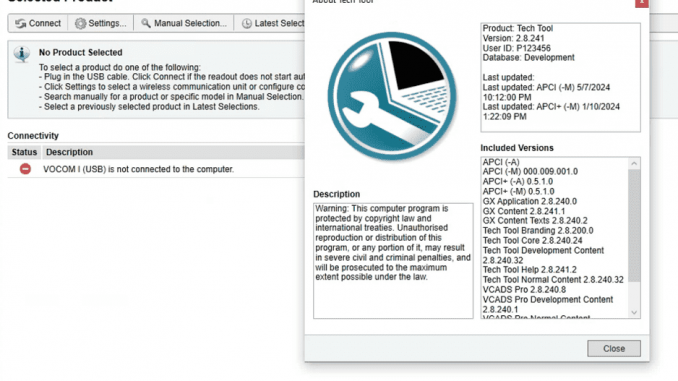
Task: Select 'Tech Tool Development Content' entry
Action: tap(543, 255)
